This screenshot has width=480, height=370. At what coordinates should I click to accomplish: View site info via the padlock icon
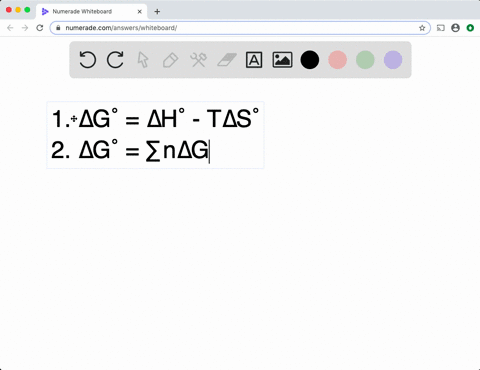tap(58, 28)
